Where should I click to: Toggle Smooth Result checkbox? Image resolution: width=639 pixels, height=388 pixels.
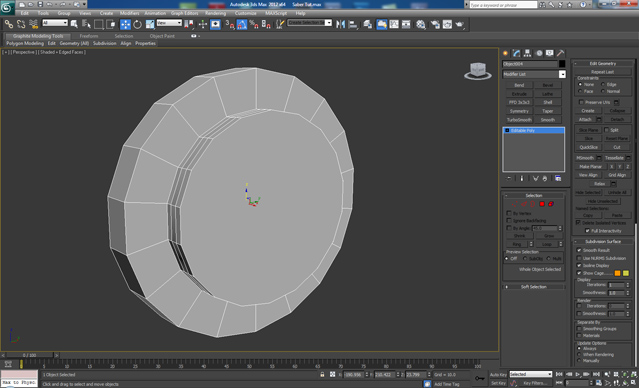point(579,250)
